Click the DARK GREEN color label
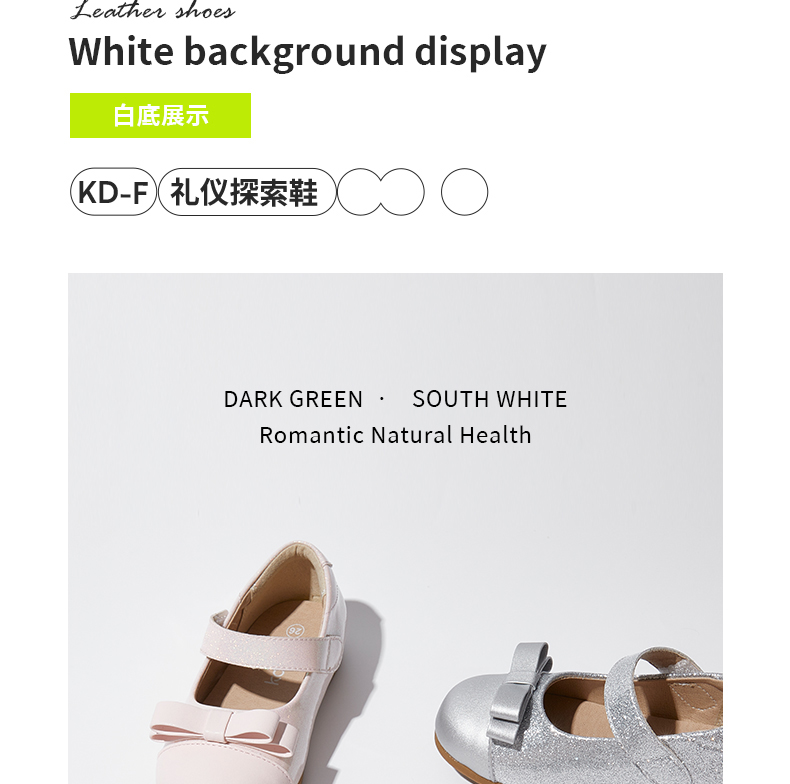Viewport: 790px width, 784px height. 293,399
